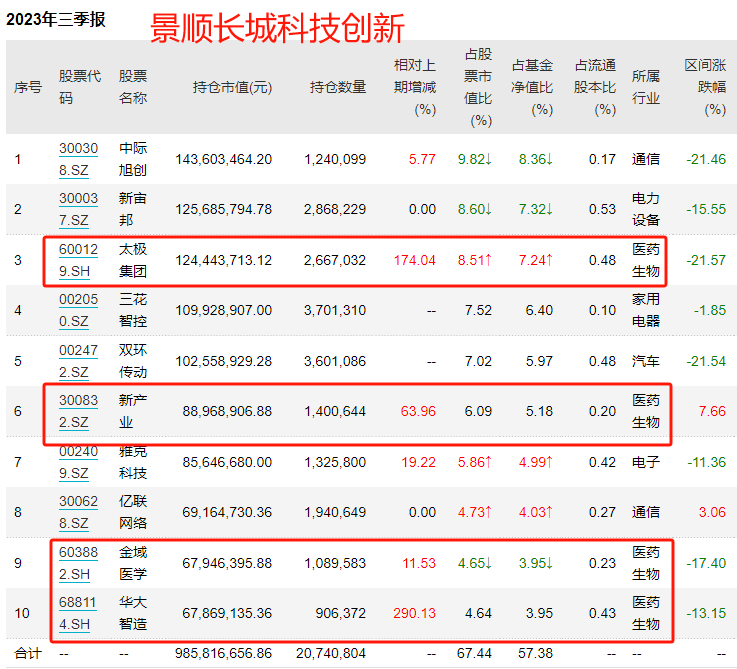Select stock name 亿联网络
The image size is (737, 669).
[x=133, y=512]
